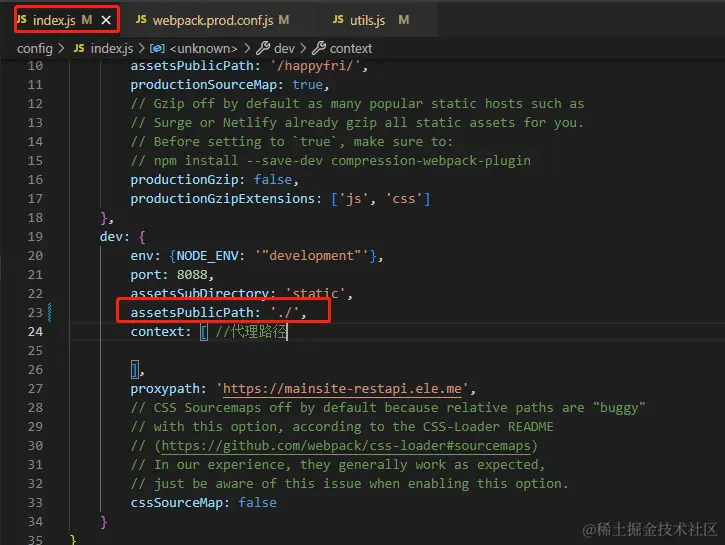
Task: Click the JS icon on the index.js tab
Action: [22, 19]
